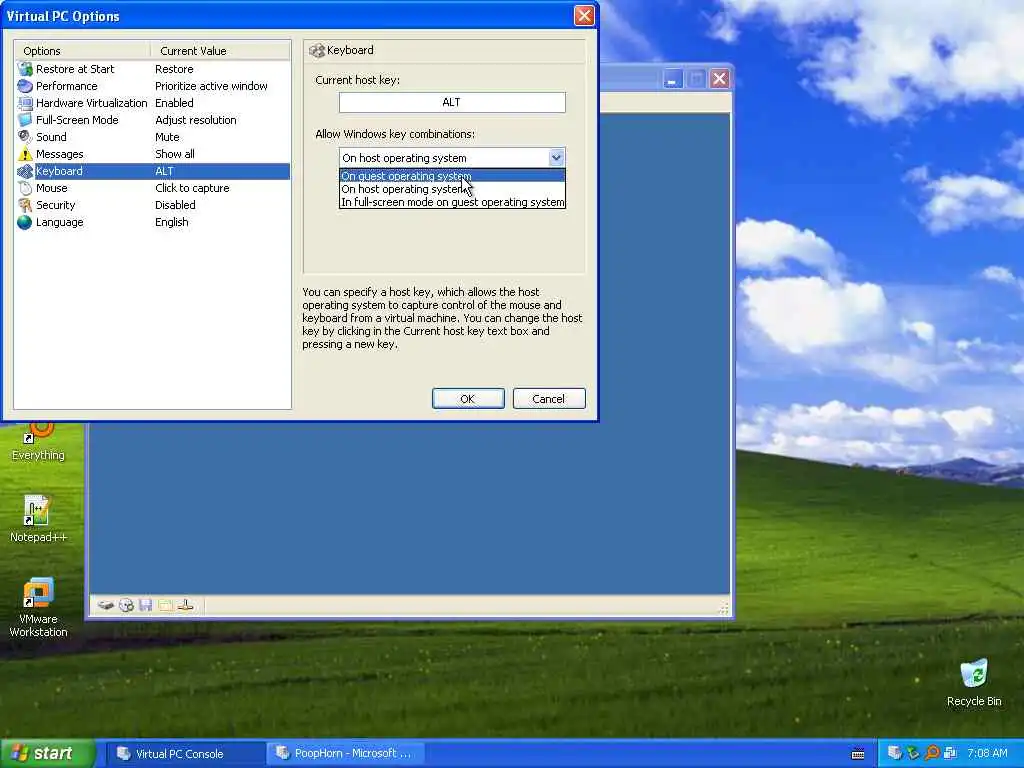The image size is (1024, 768).
Task: Select the Performance option row
Action: tap(153, 86)
